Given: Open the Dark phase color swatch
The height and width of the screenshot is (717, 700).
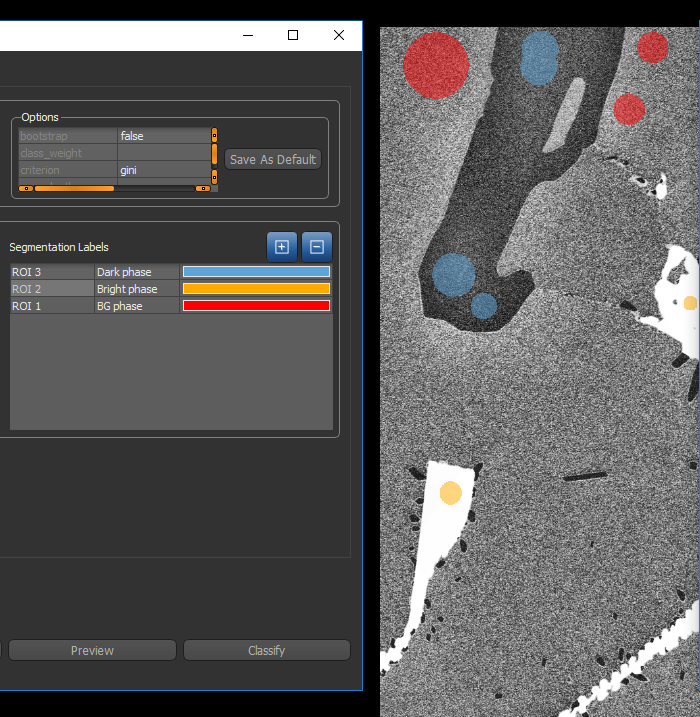Looking at the screenshot, I should point(256,272).
